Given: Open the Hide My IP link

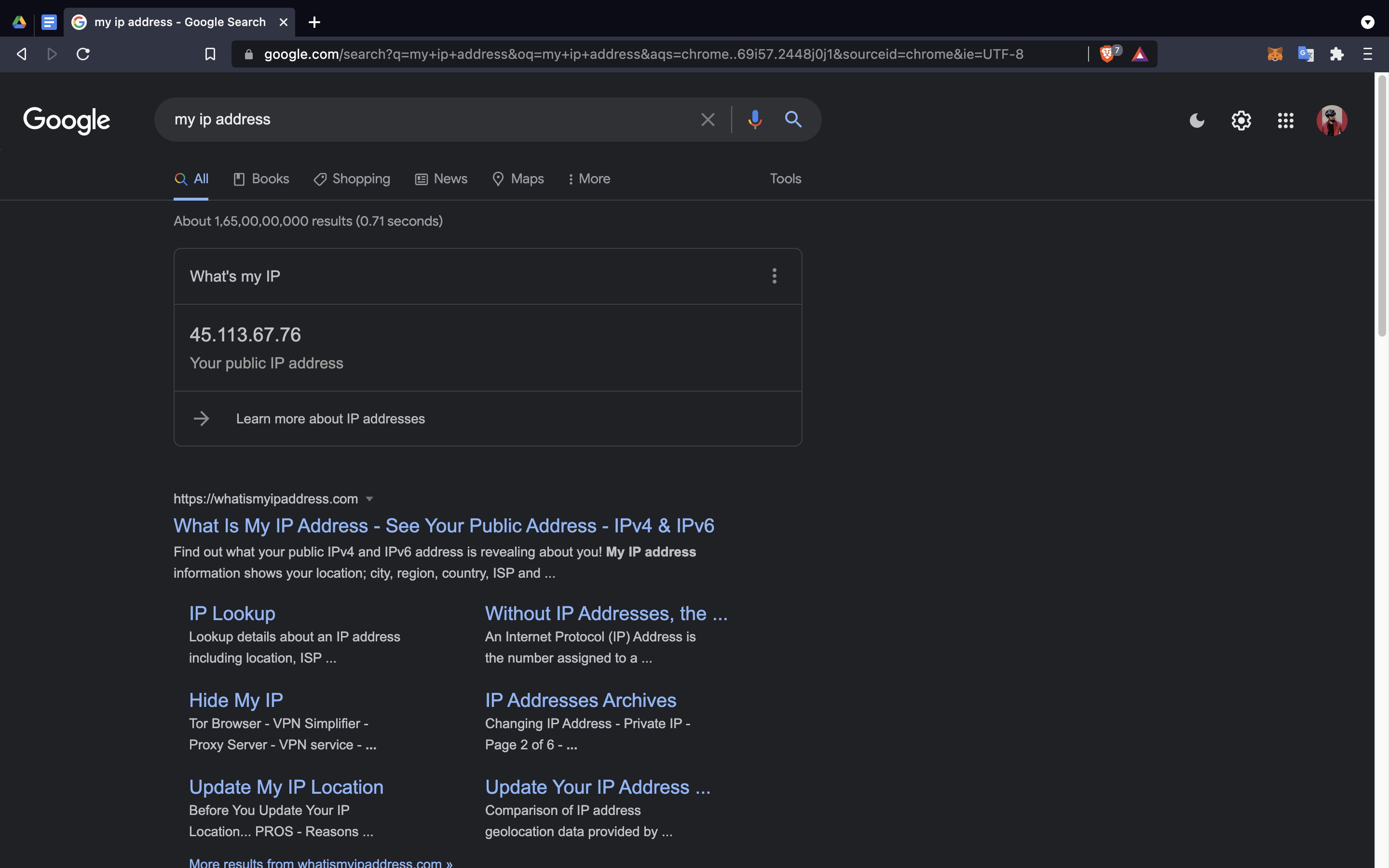Looking at the screenshot, I should pyautogui.click(x=236, y=700).
